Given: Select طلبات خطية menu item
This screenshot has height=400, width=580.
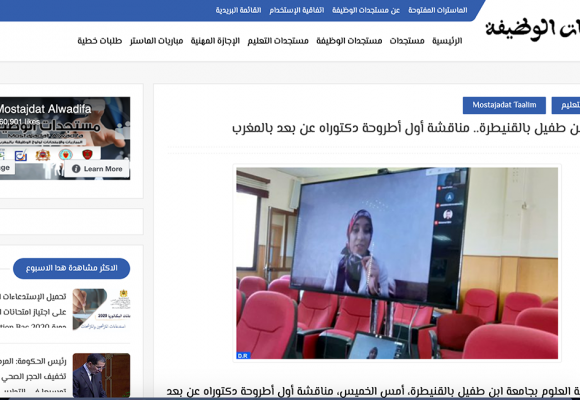Looking at the screenshot, I should (x=100, y=41).
